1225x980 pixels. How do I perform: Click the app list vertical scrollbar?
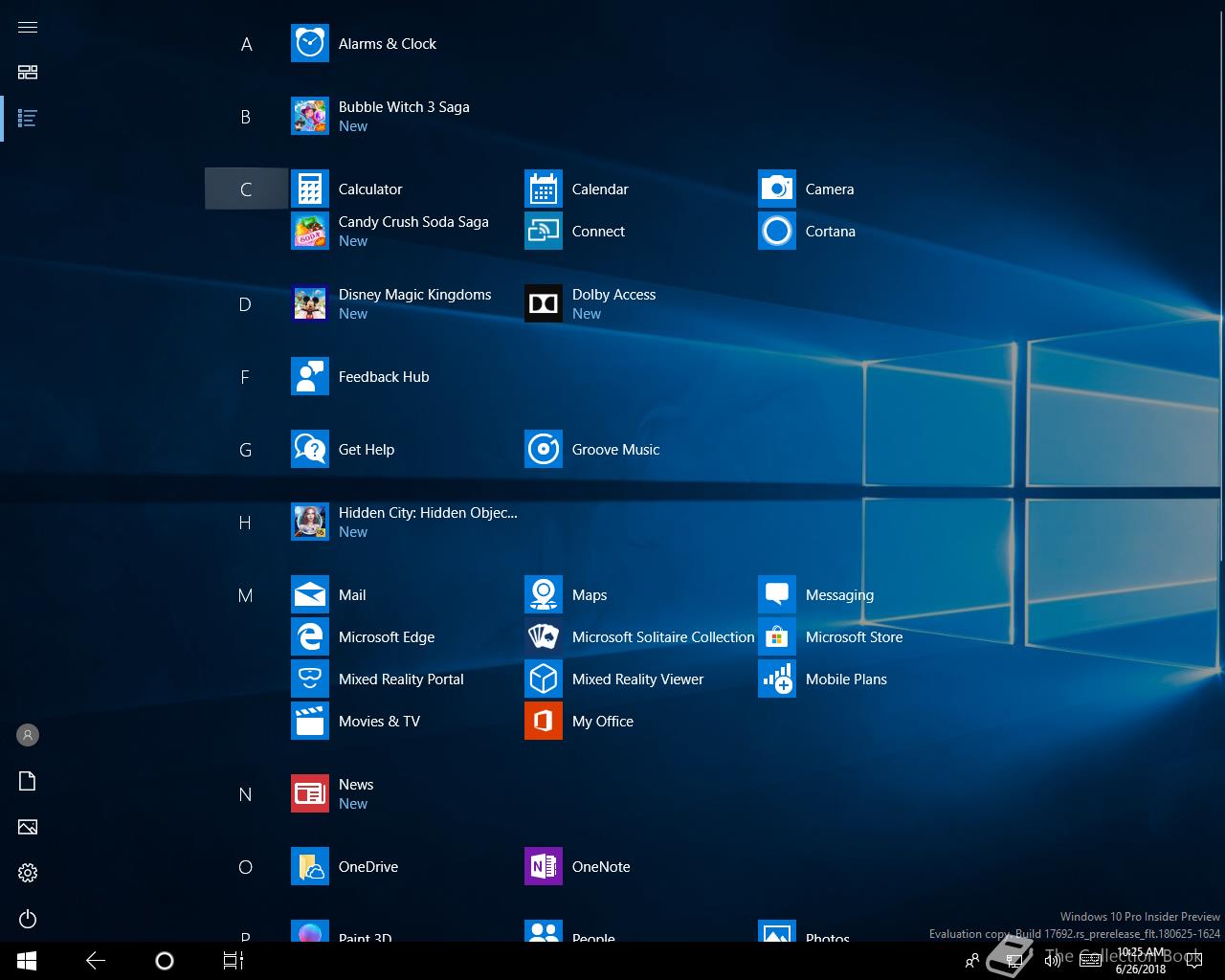click(1221, 287)
